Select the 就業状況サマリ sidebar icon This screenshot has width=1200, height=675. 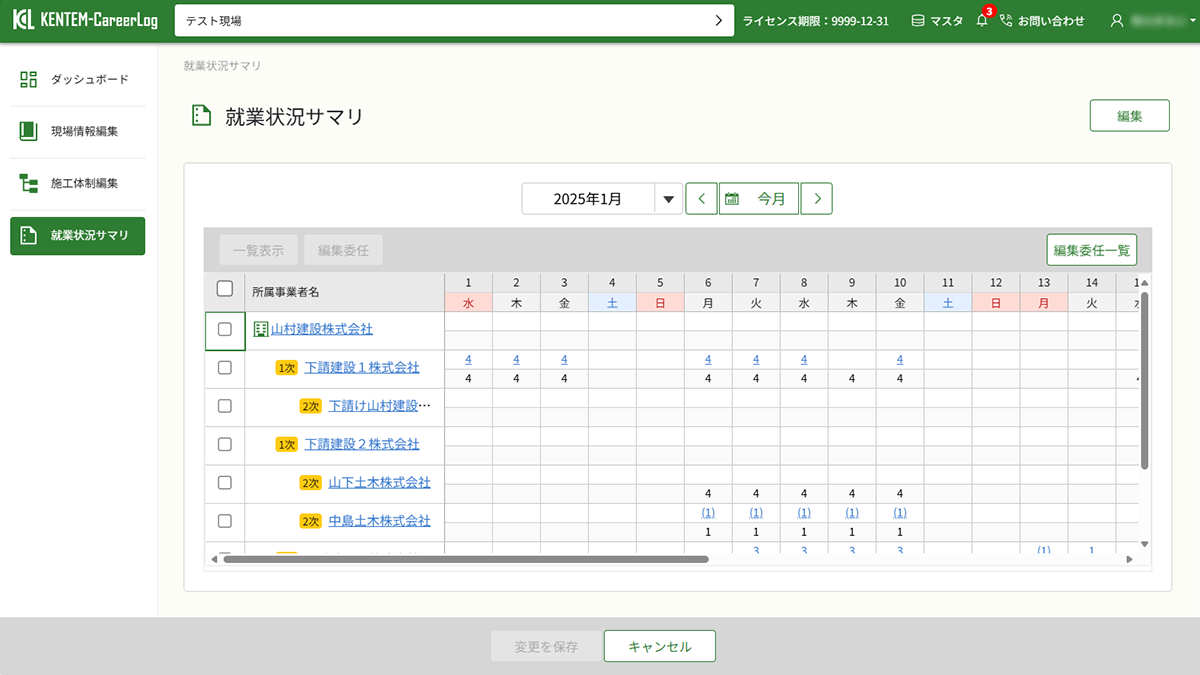30,236
